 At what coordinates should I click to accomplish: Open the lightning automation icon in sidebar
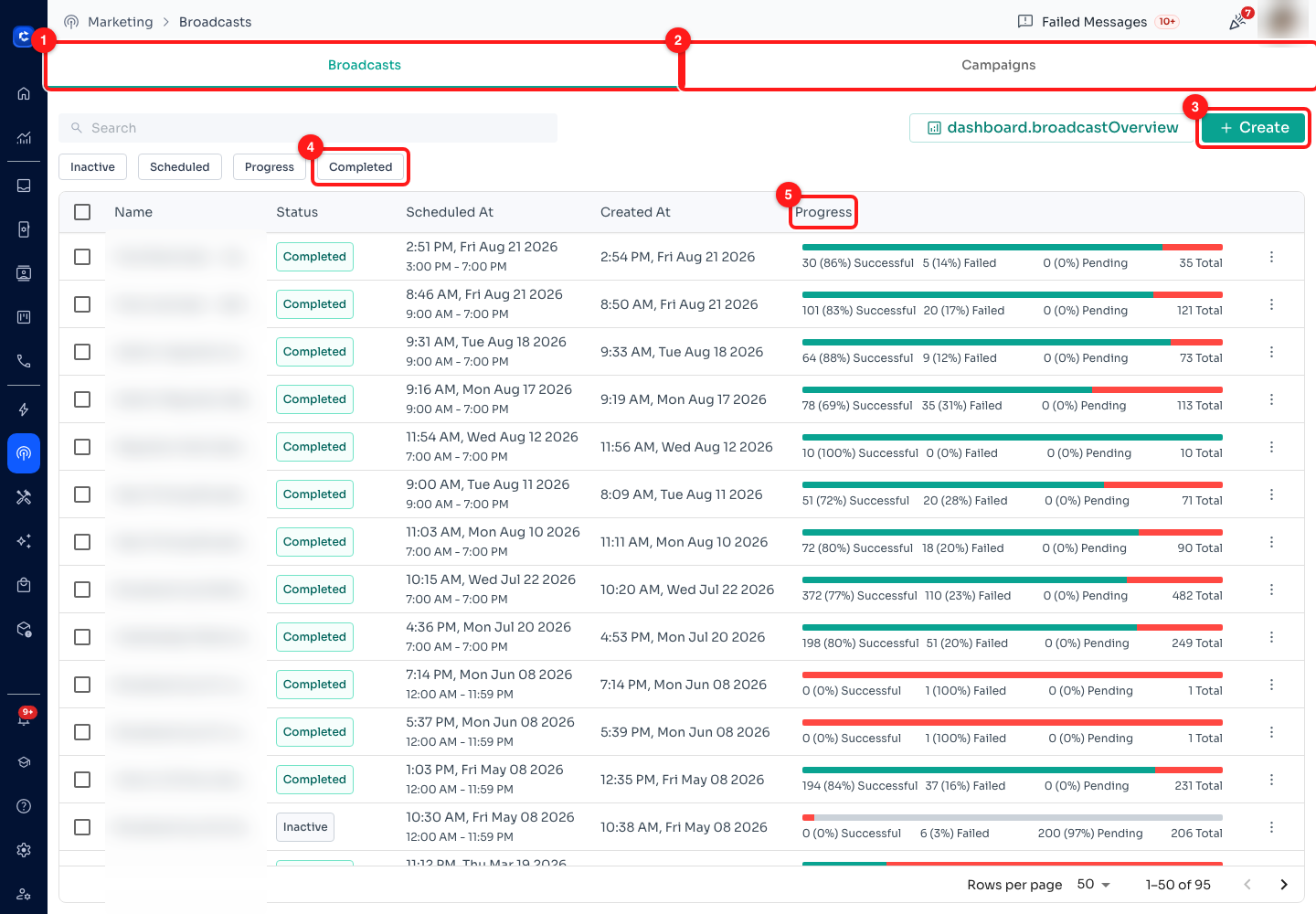click(x=24, y=409)
